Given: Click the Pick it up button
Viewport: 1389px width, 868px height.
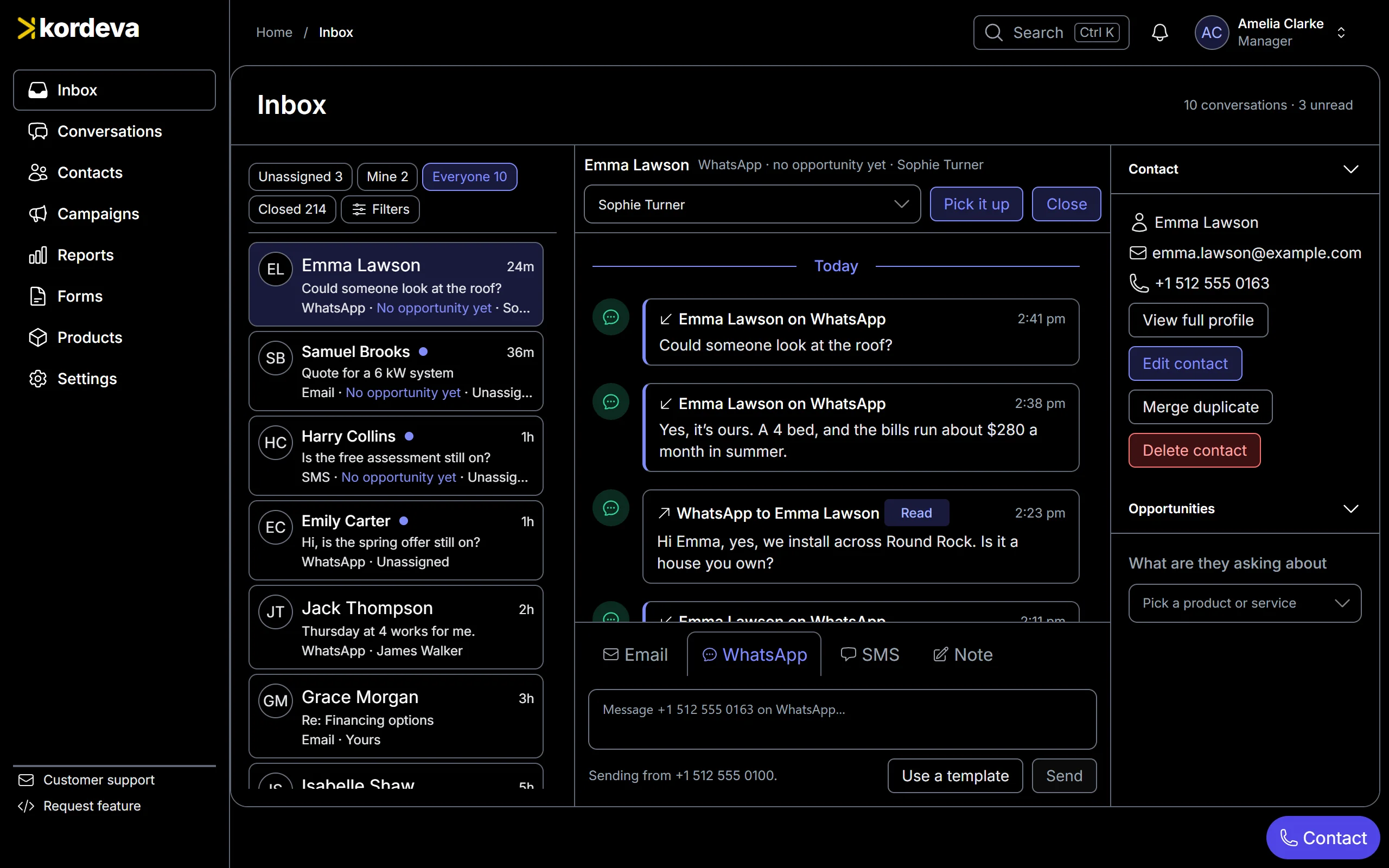Looking at the screenshot, I should tap(976, 205).
